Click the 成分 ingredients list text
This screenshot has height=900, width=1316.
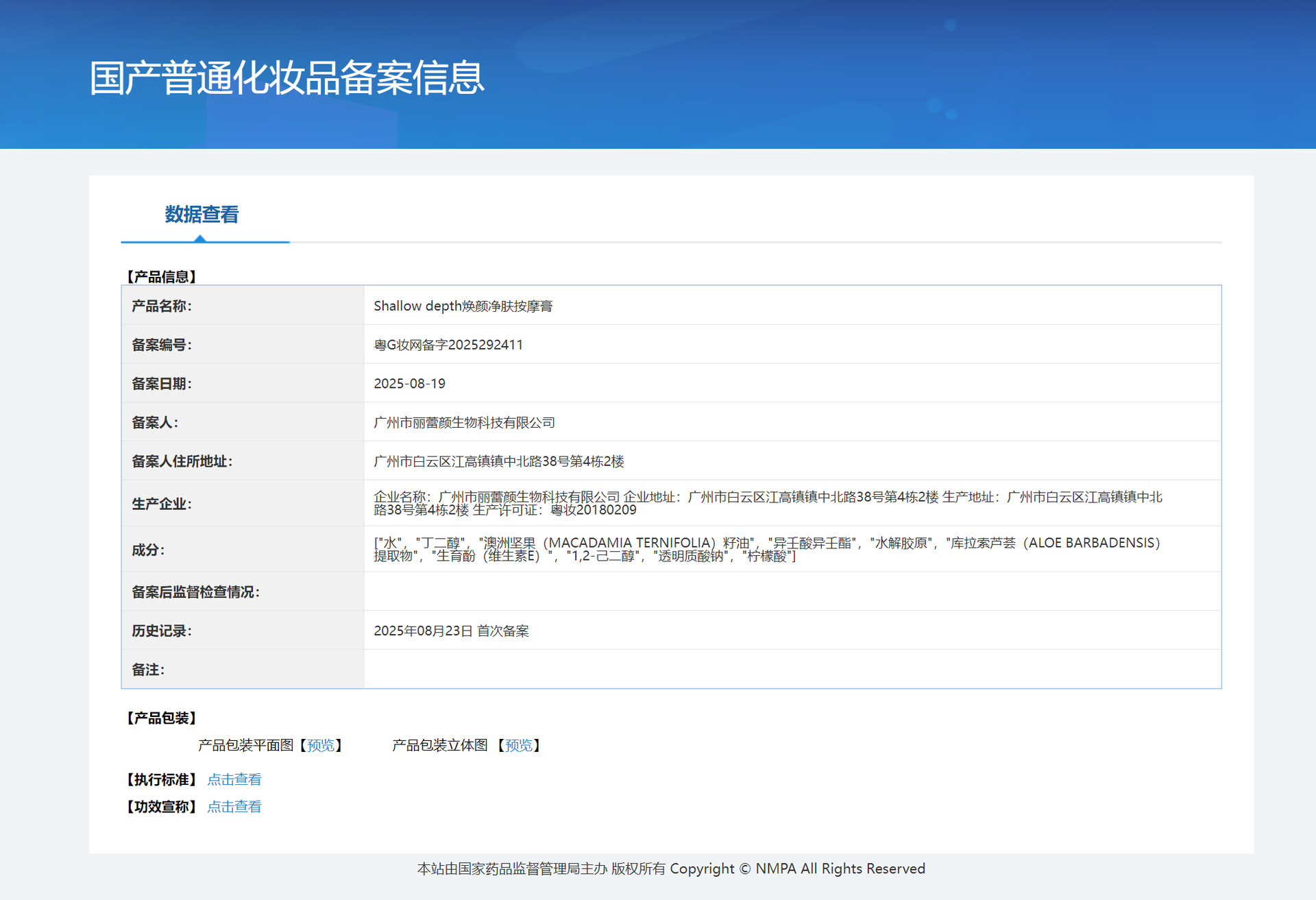pyautogui.click(x=766, y=549)
